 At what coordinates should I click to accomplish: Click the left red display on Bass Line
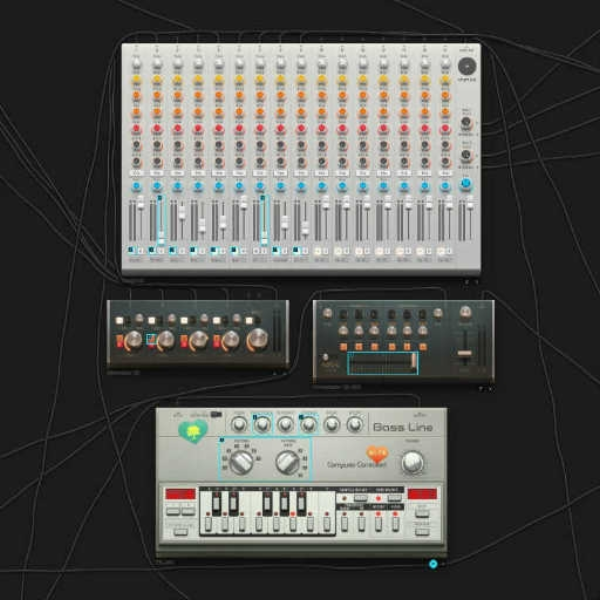pyautogui.click(x=181, y=493)
